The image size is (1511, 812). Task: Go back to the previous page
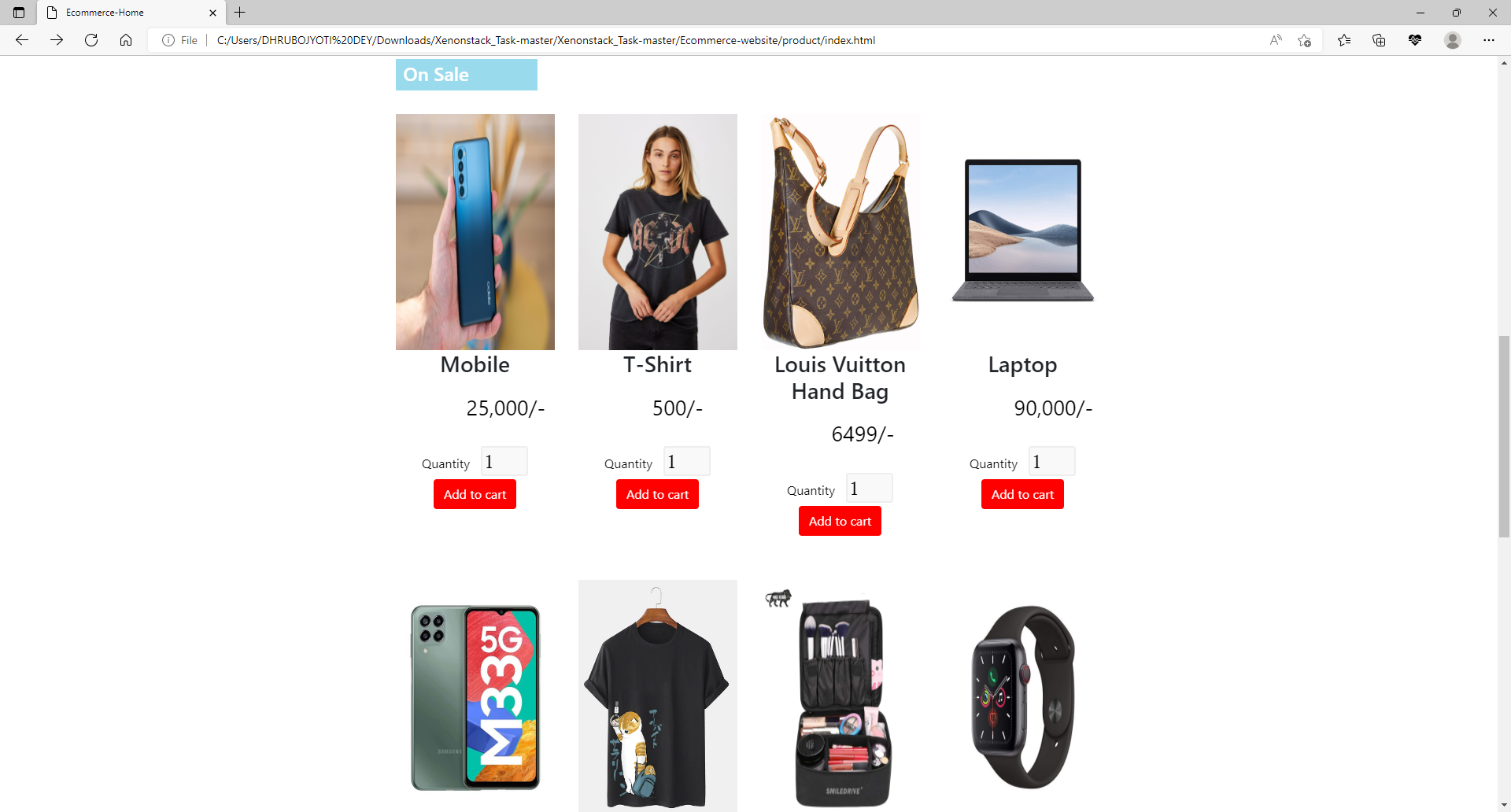[22, 40]
